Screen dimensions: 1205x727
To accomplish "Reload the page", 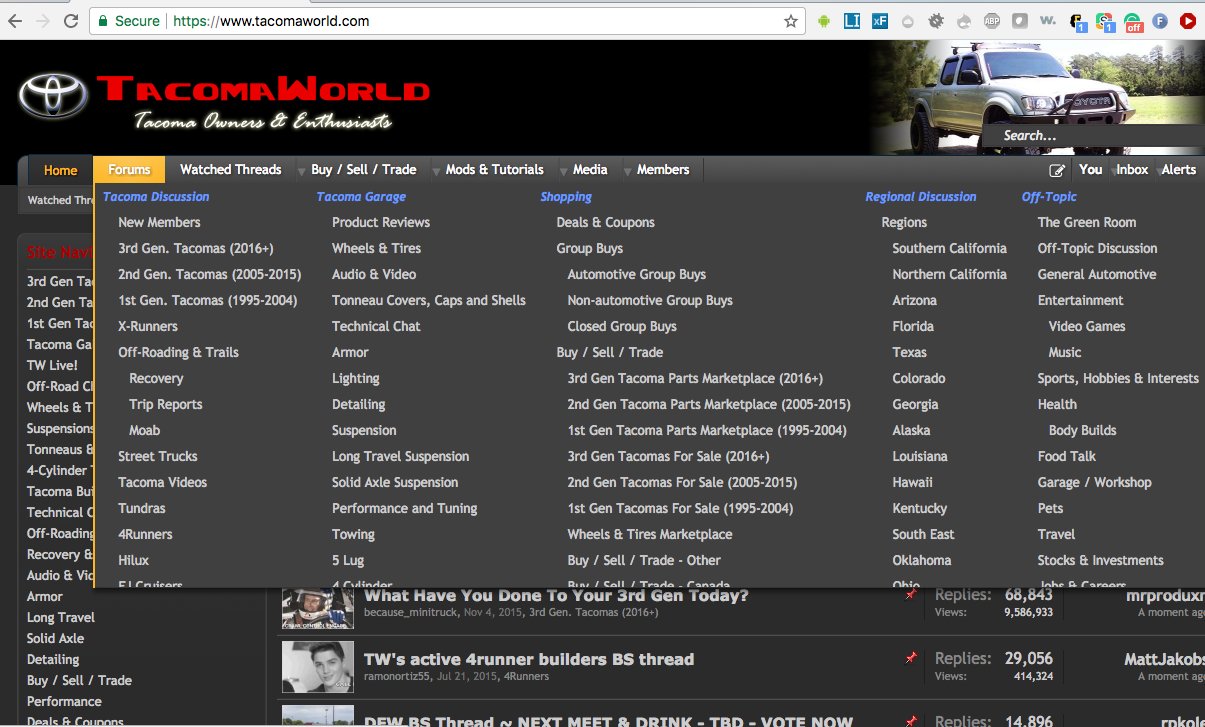I will [x=71, y=20].
